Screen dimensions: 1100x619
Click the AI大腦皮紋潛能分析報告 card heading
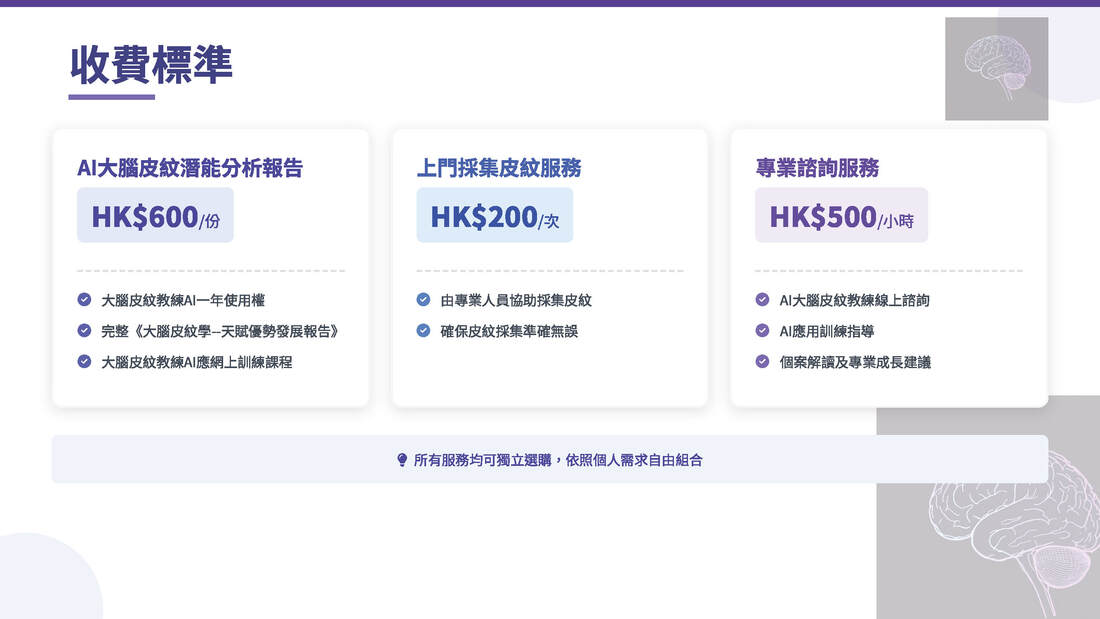click(x=190, y=168)
